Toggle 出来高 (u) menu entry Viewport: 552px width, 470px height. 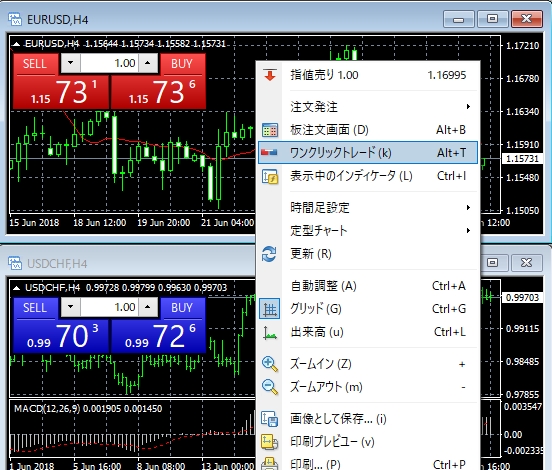coord(368,332)
